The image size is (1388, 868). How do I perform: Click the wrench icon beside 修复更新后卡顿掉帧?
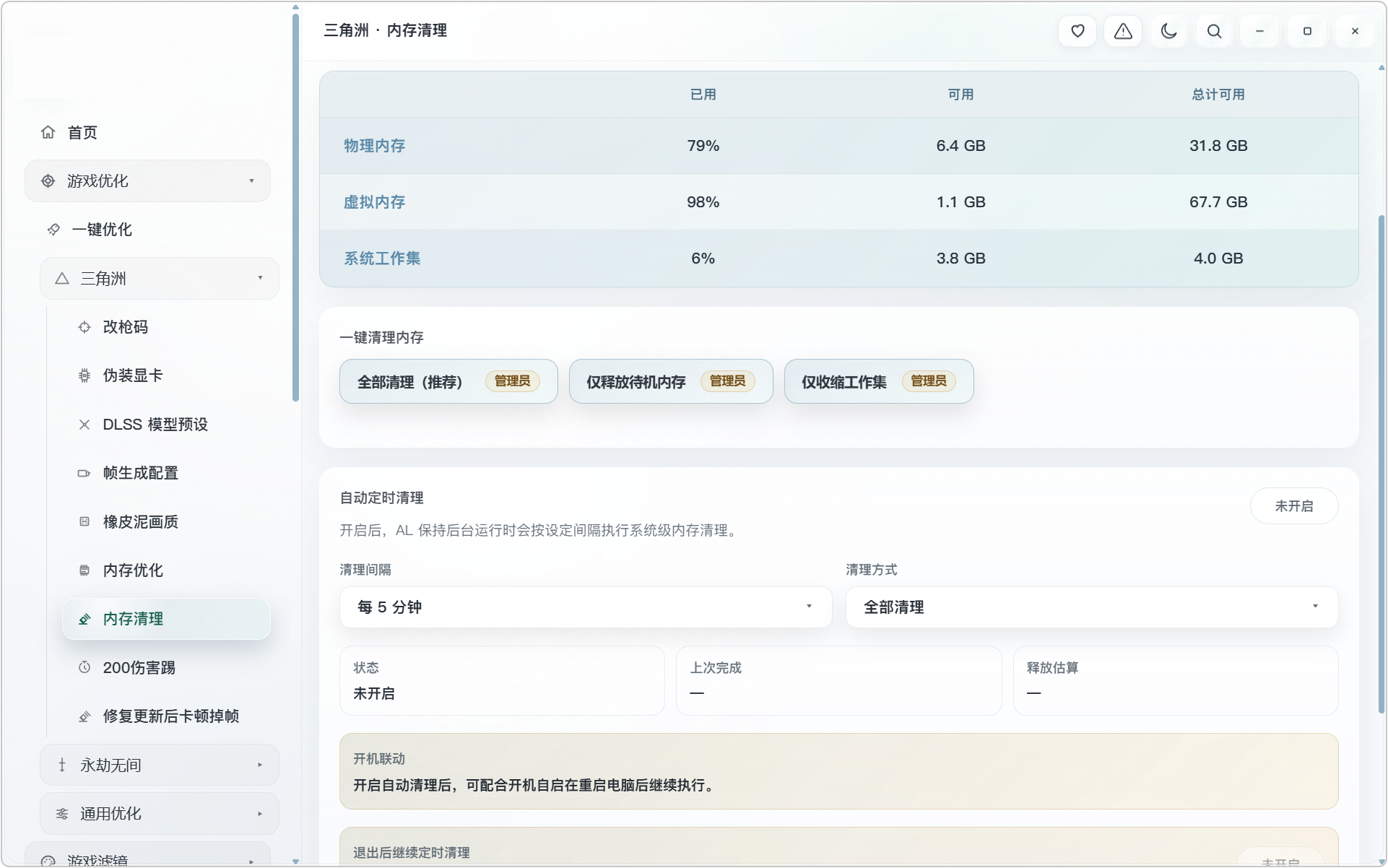click(84, 716)
